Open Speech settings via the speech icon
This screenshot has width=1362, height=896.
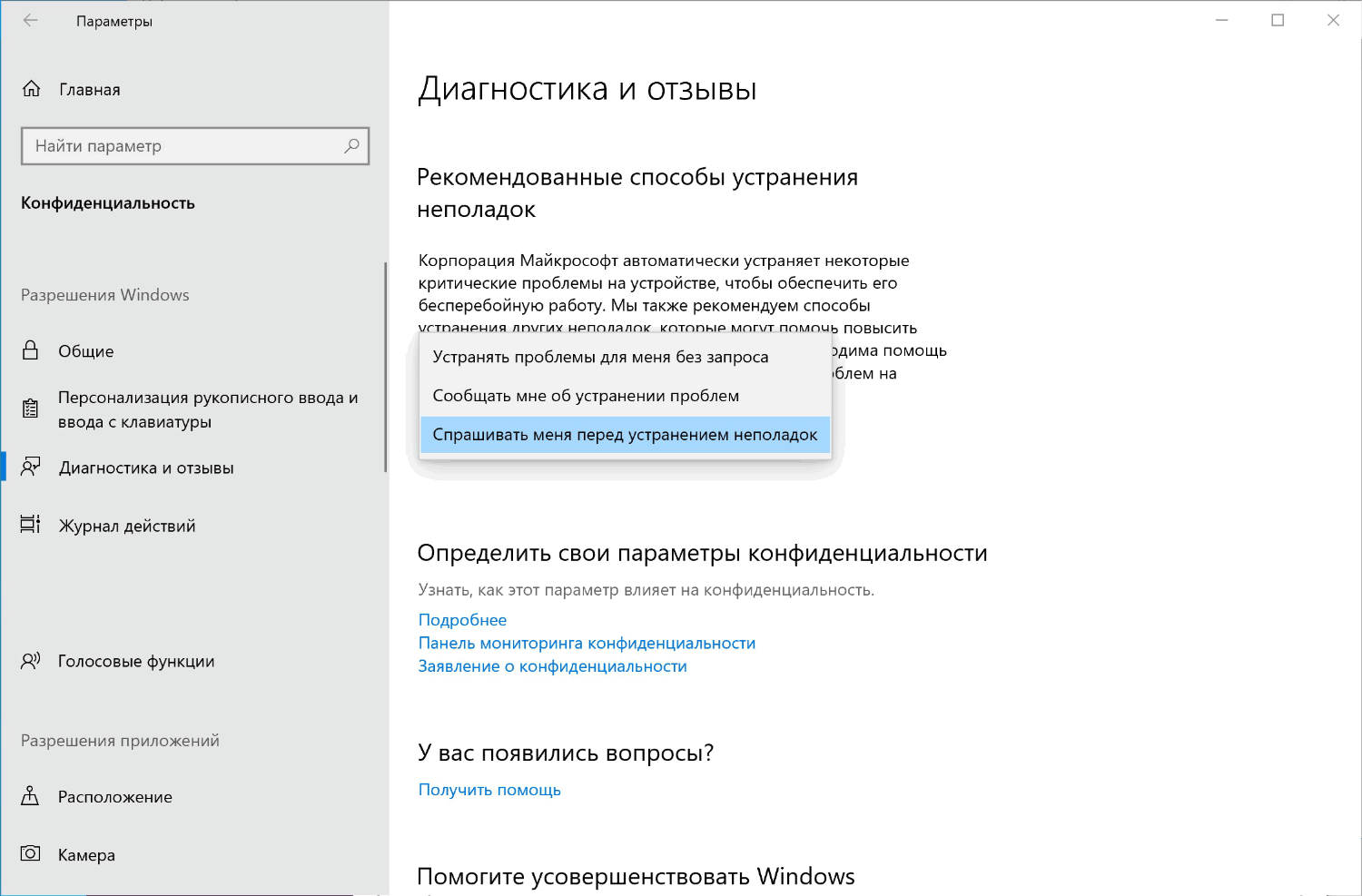30,661
